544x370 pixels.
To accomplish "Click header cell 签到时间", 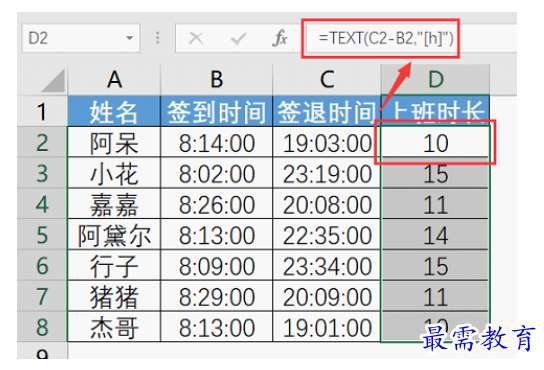I will coord(217,112).
